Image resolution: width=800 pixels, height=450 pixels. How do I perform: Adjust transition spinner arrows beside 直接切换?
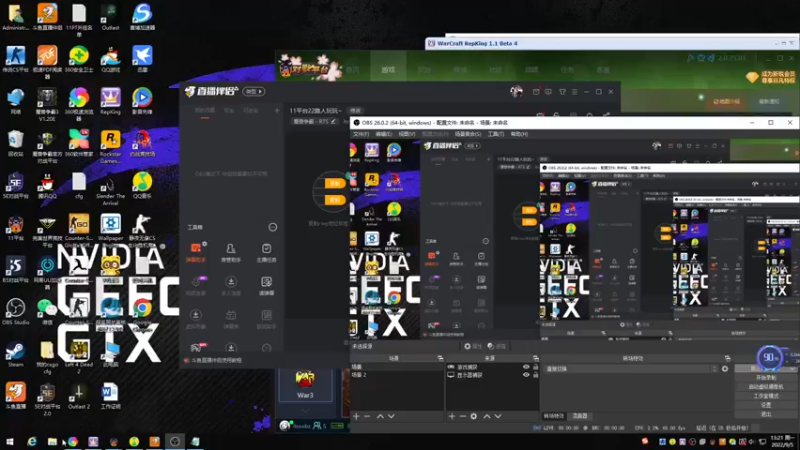click(x=714, y=368)
